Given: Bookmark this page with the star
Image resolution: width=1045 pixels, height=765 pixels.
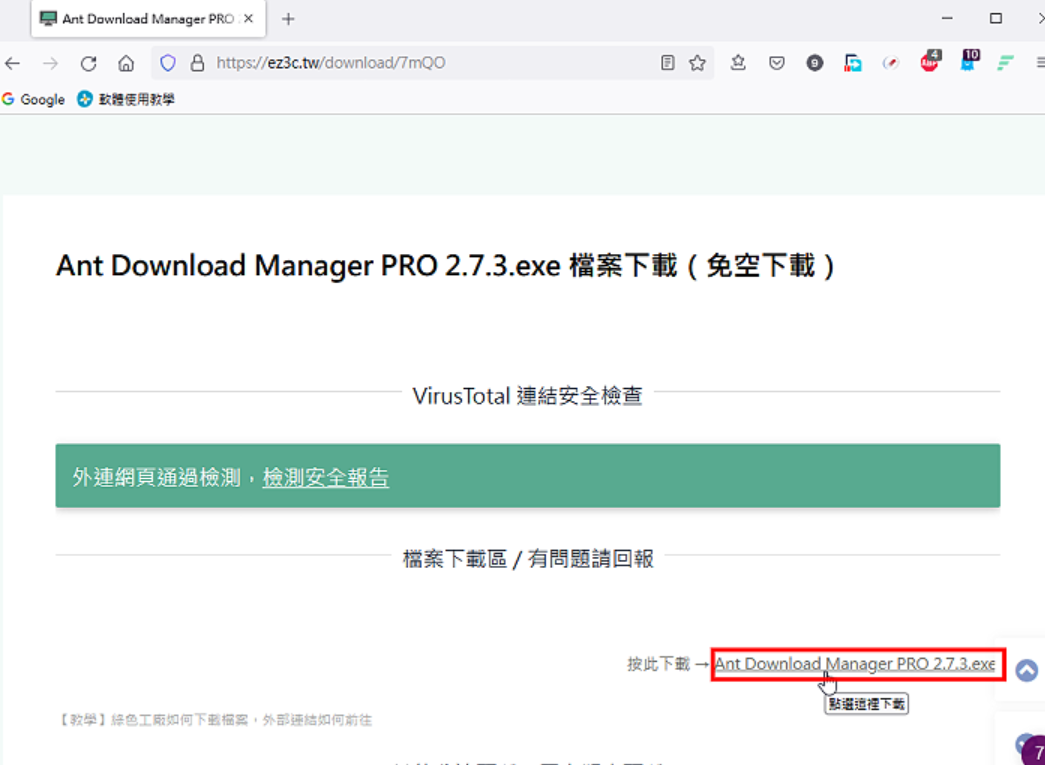Looking at the screenshot, I should point(697,63).
